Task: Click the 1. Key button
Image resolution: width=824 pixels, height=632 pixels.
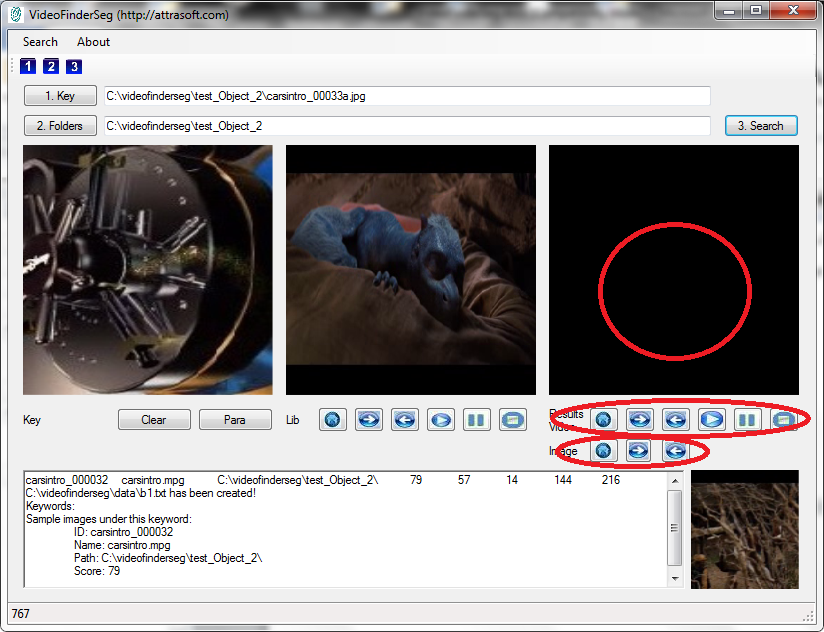Action: pos(60,96)
